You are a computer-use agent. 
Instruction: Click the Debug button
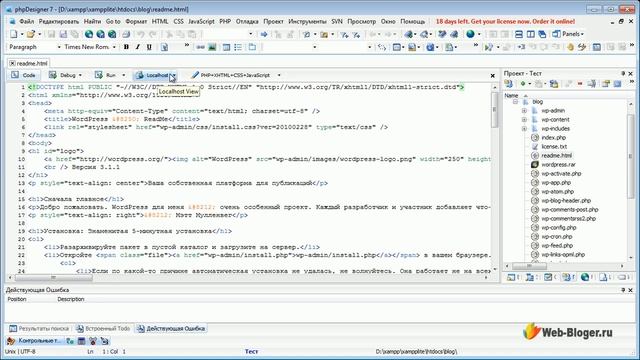pyautogui.click(x=62, y=75)
